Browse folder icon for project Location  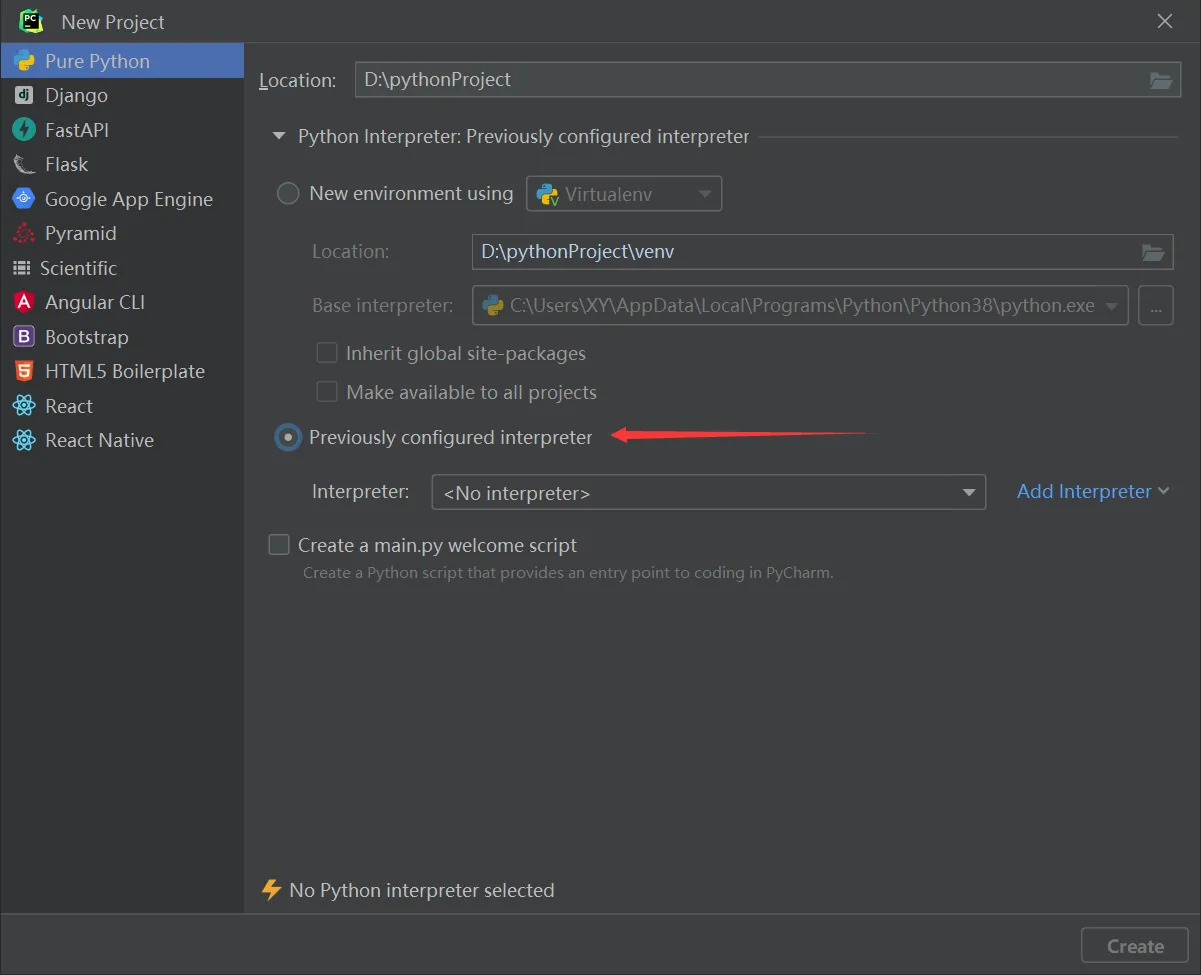tap(1160, 81)
